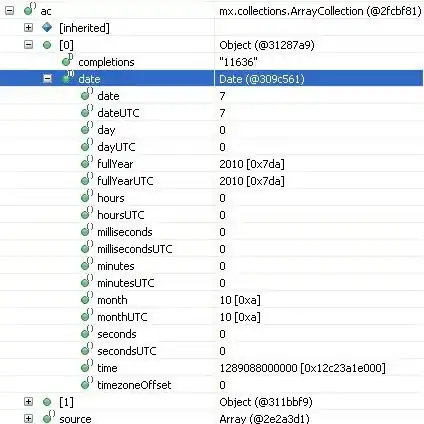Select the timezoneOffset property name
The image size is (424, 424).
coord(134,385)
